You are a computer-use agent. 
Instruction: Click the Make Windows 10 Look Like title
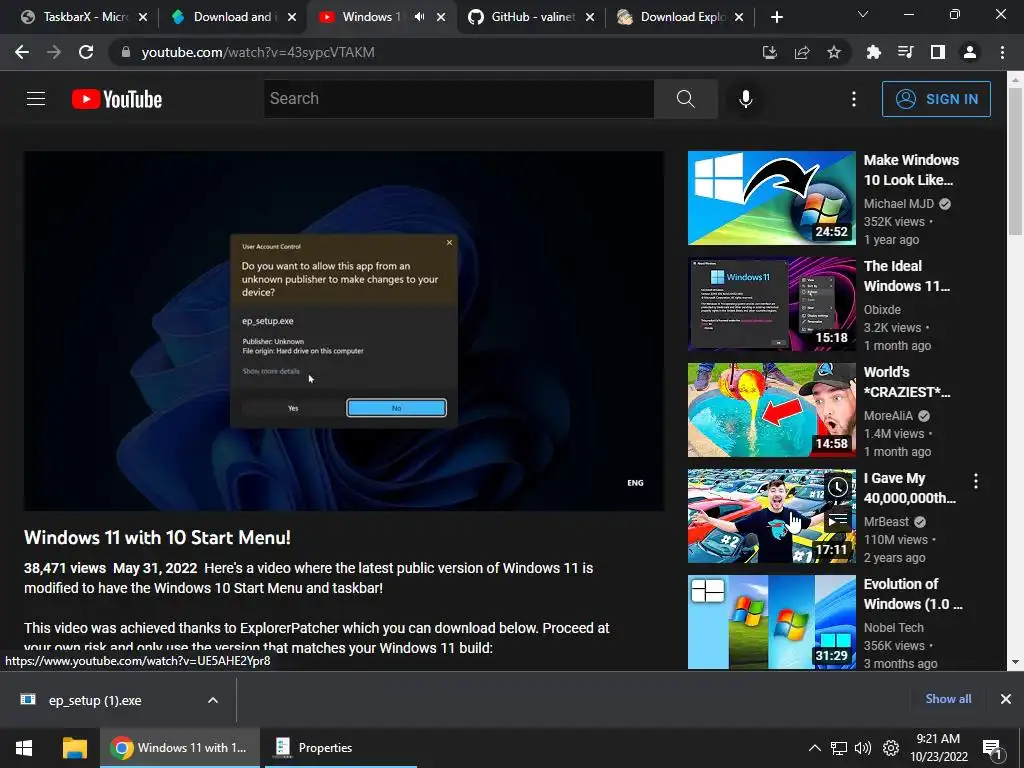click(x=911, y=170)
